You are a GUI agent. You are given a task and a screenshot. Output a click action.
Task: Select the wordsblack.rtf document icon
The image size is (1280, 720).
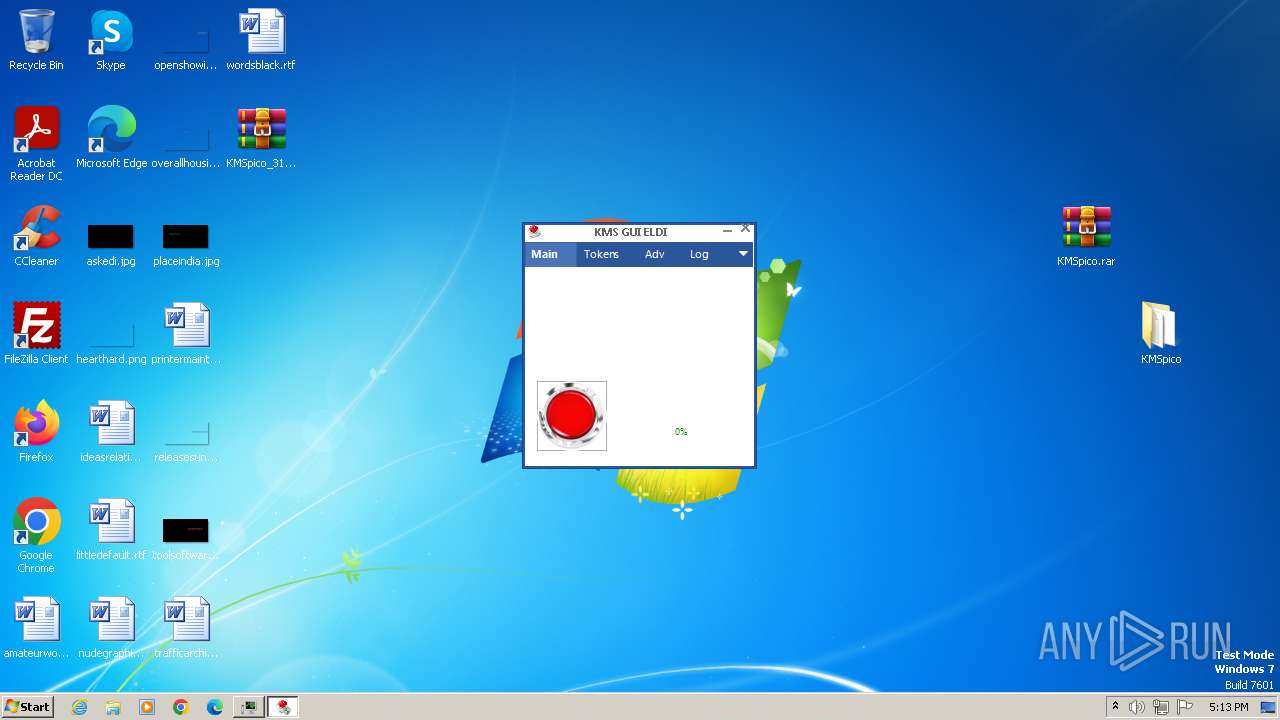pos(261,40)
